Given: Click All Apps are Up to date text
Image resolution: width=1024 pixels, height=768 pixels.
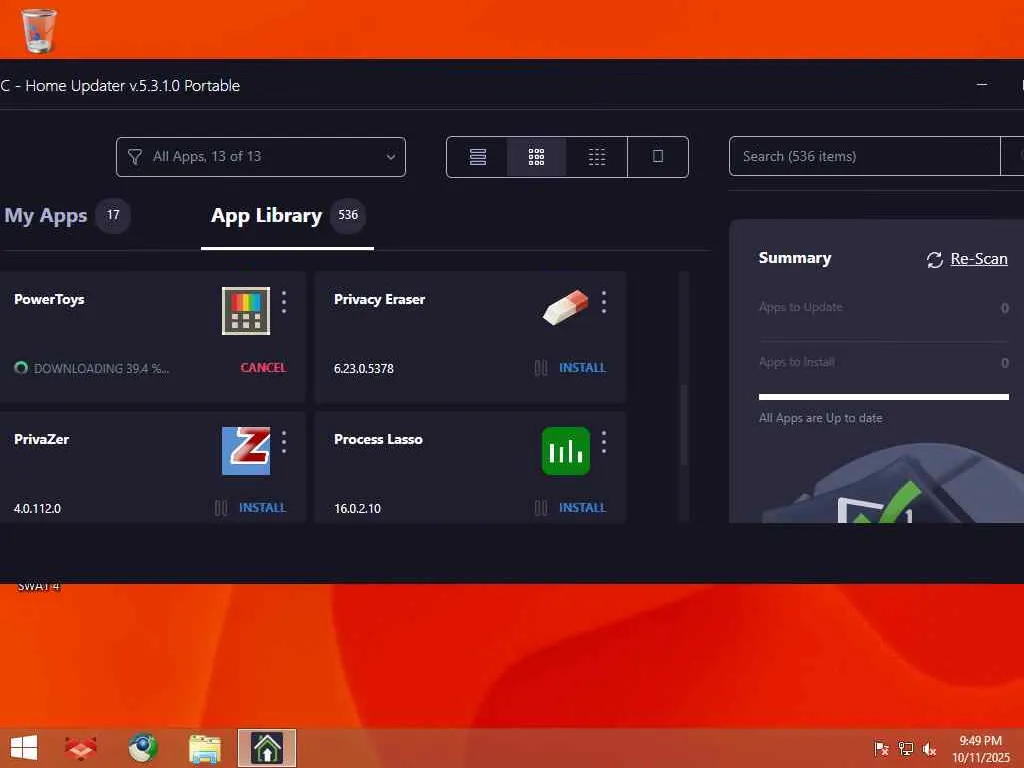Looking at the screenshot, I should pos(820,418).
